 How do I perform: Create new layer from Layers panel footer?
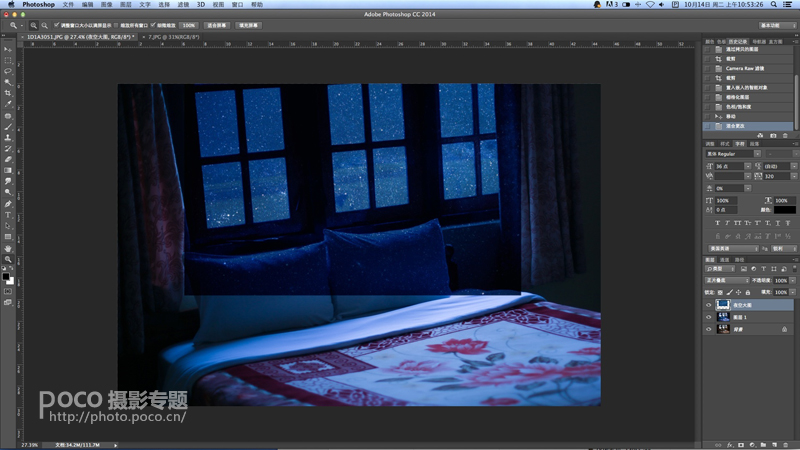pyautogui.click(x=774, y=445)
